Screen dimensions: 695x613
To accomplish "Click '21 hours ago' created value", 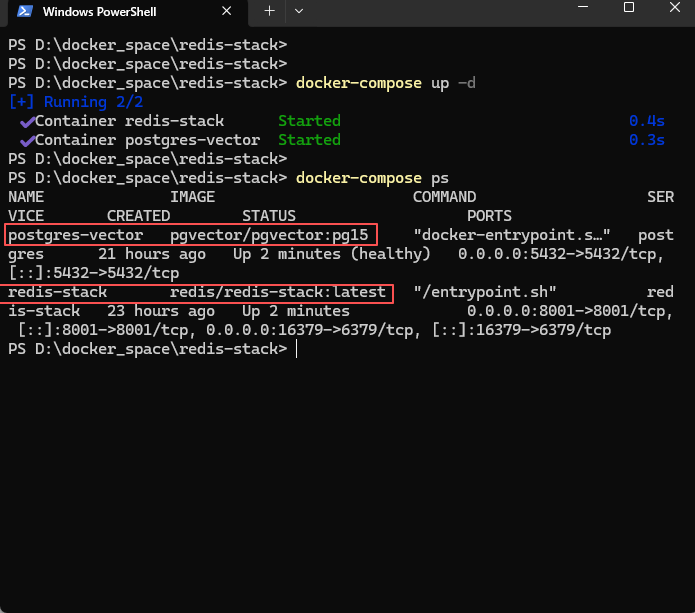I will tap(152, 254).
